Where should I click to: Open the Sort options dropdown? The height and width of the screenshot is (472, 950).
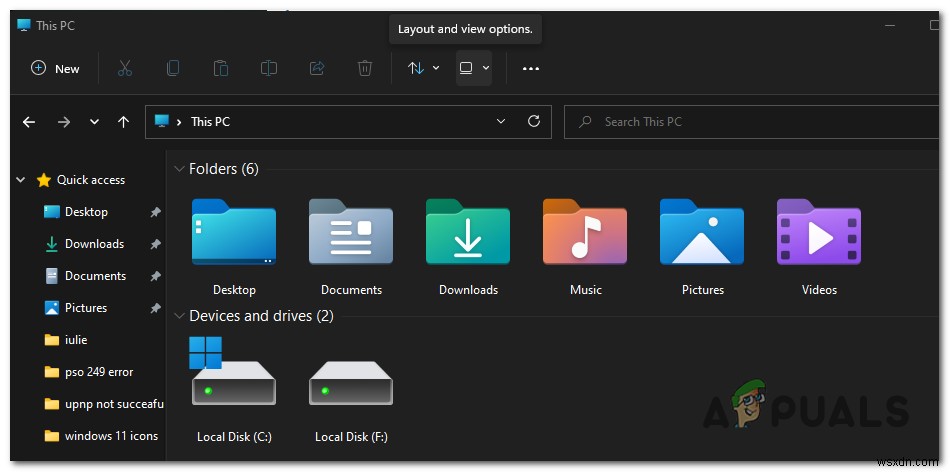[424, 68]
